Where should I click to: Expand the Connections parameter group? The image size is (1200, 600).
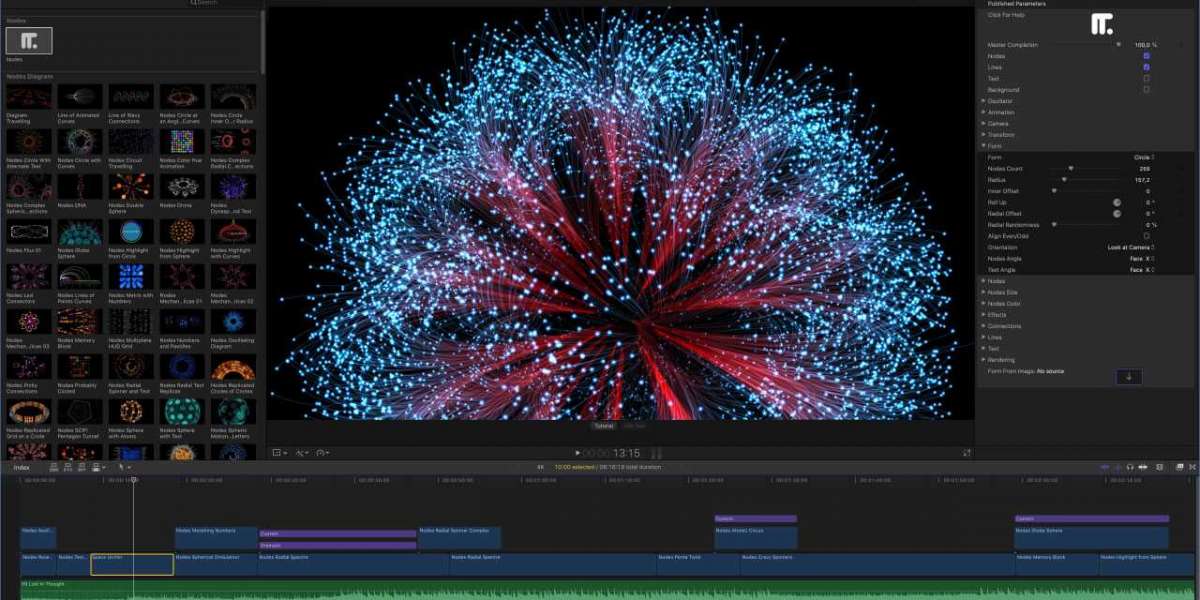click(x=983, y=326)
